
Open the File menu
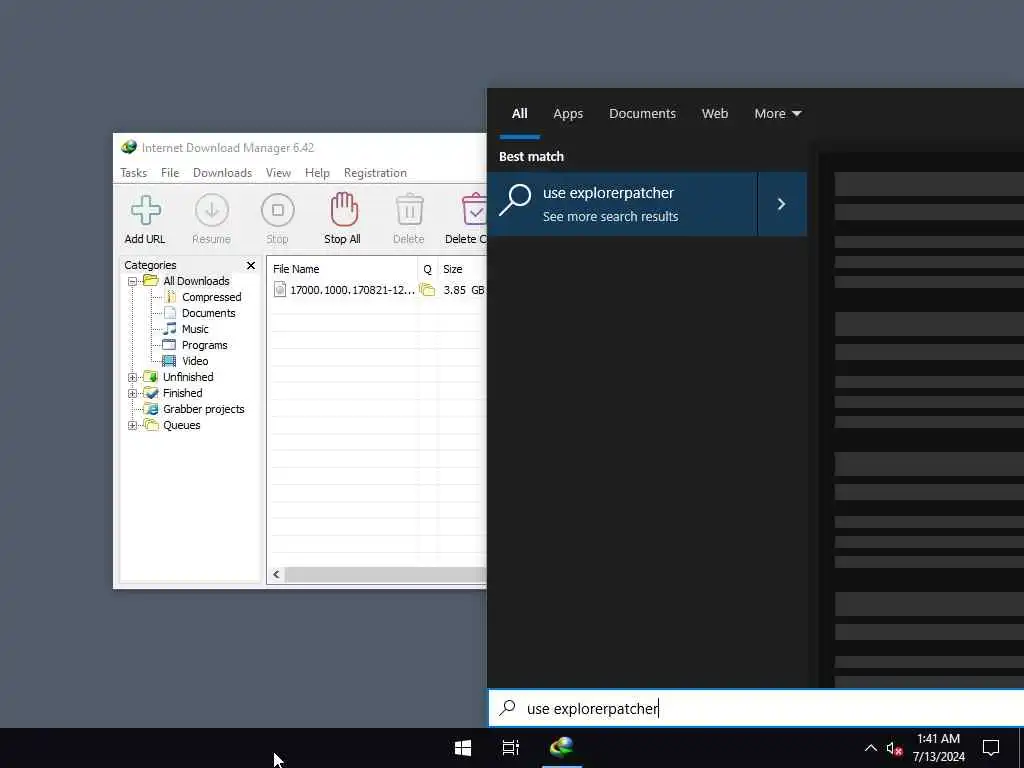coord(170,173)
